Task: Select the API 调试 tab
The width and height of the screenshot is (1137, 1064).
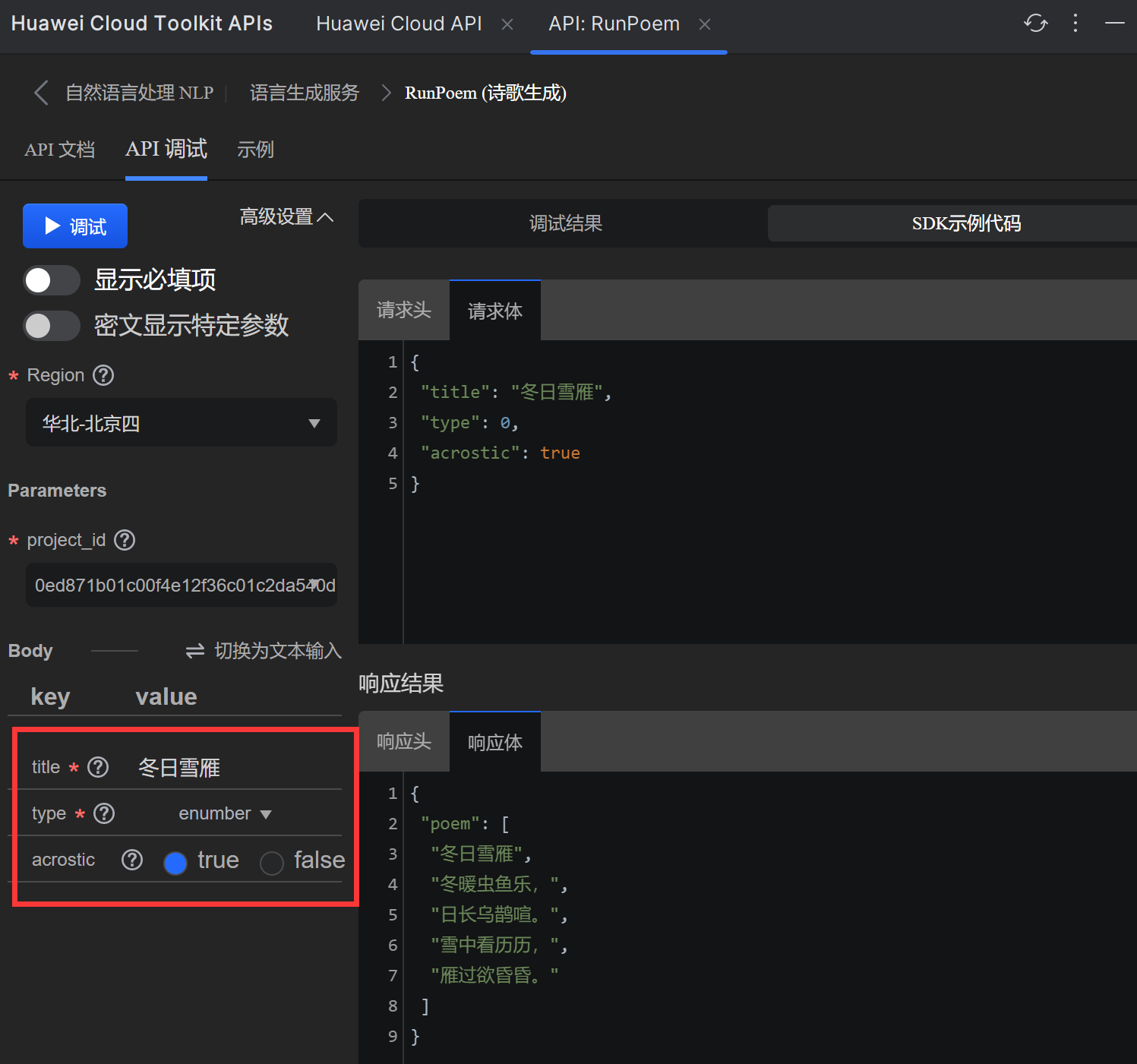Action: coord(166,149)
